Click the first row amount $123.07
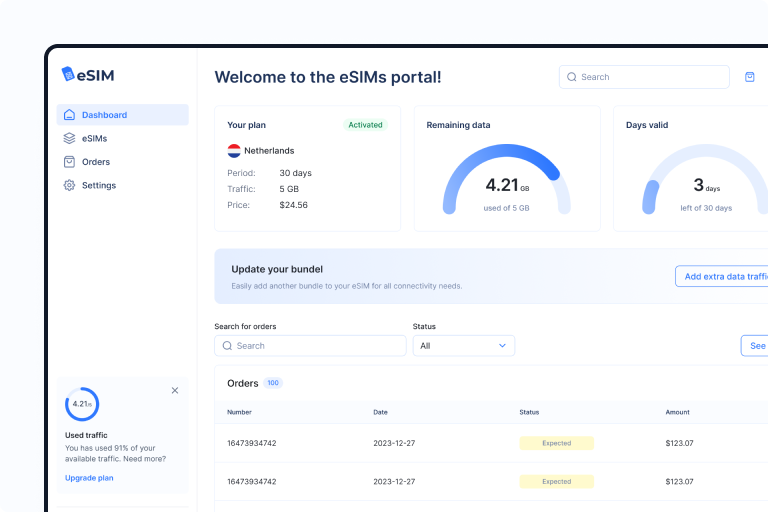Screen dimensions: 768x512 tap(679, 443)
